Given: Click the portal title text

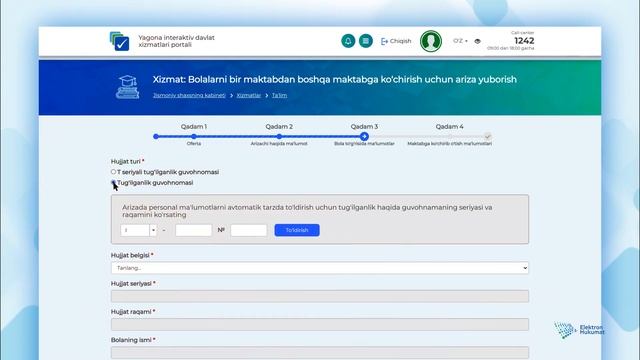Looking at the screenshot, I should 176,41.
